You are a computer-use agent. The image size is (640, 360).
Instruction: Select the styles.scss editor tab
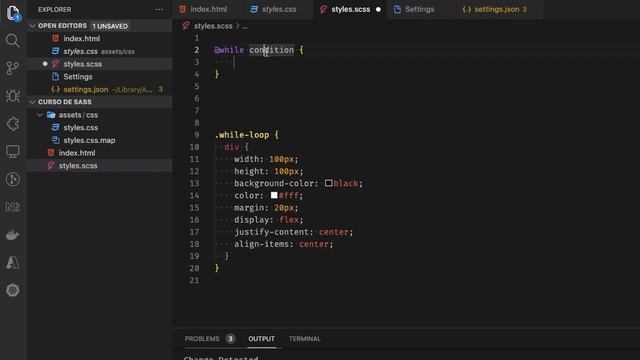(350, 9)
